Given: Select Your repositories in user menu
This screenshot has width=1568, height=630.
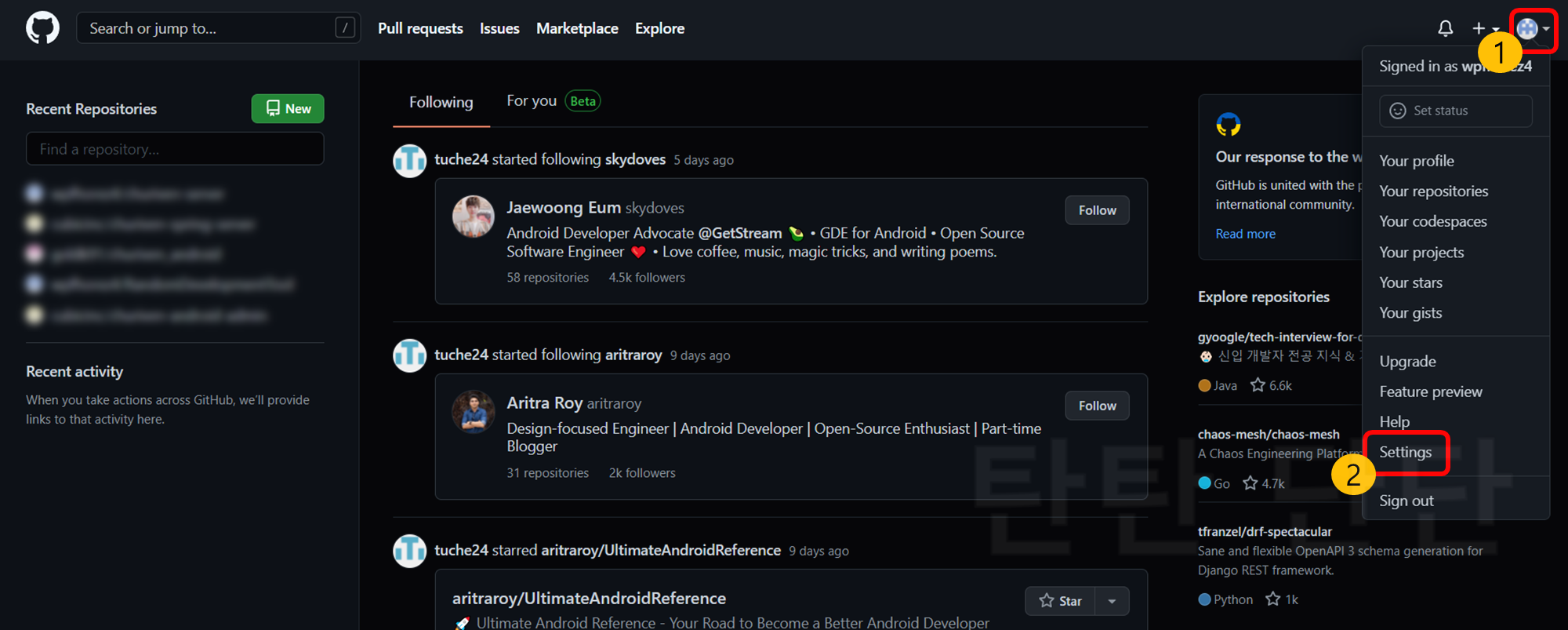Looking at the screenshot, I should (x=1433, y=191).
